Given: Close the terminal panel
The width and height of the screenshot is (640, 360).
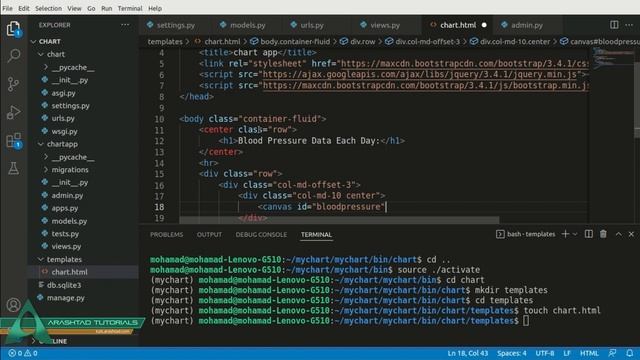Looking at the screenshot, I should 631,234.
